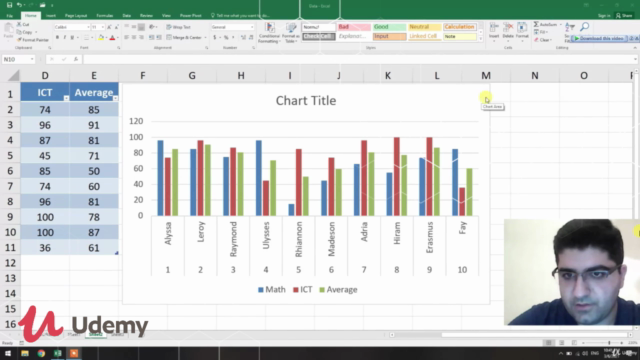The image size is (640, 360).
Task: Toggle center horizontal alignment
Action: coord(134,38)
